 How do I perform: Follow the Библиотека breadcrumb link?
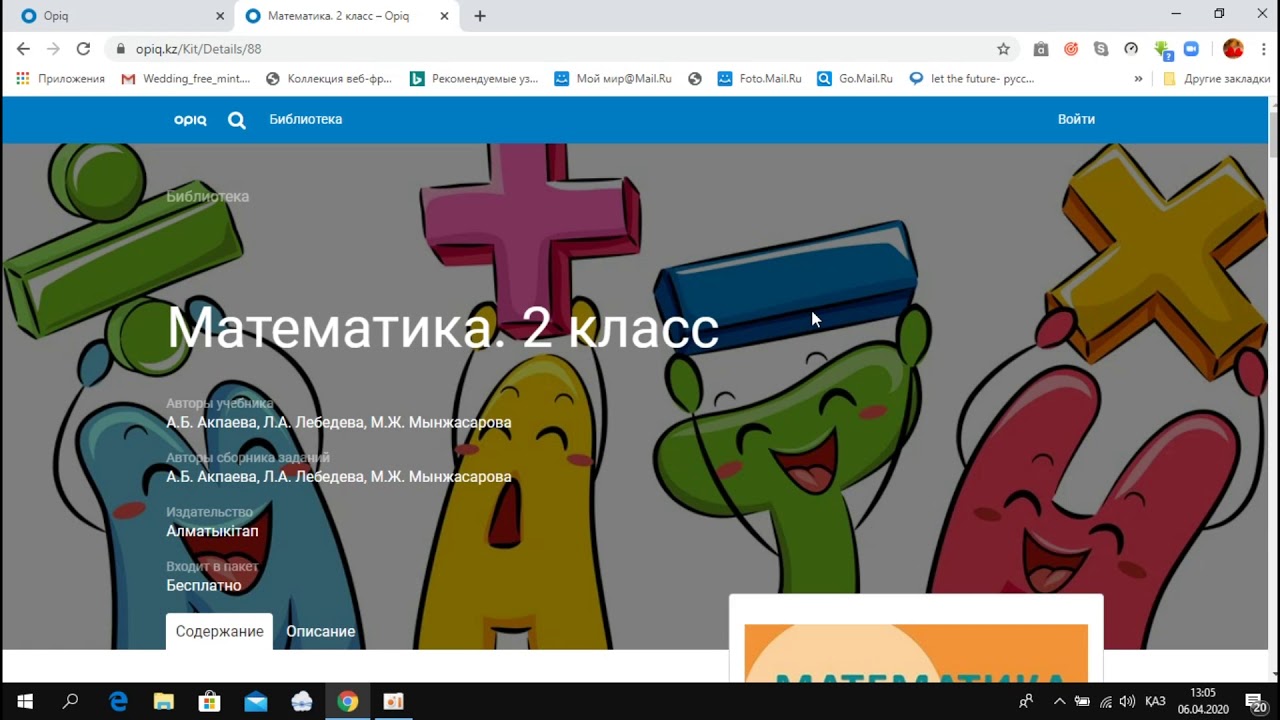point(207,196)
